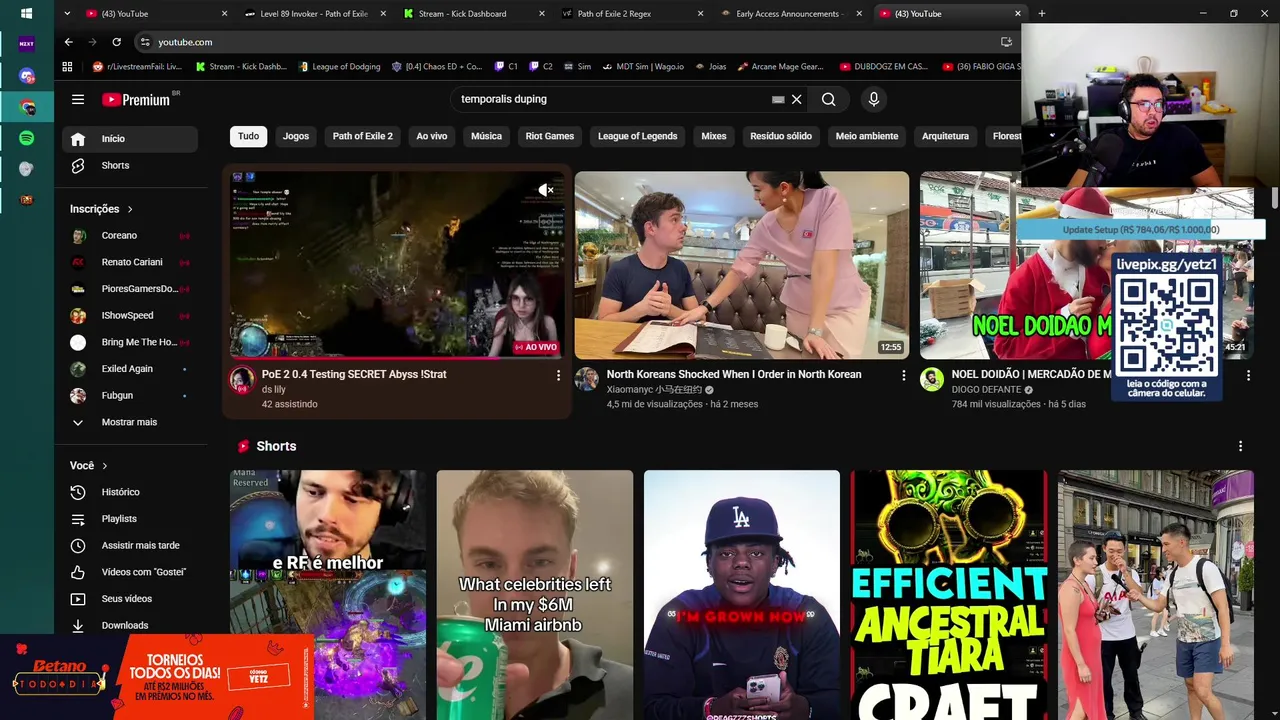The height and width of the screenshot is (720, 1280).
Task: Open options menu for North Koreans video
Action: pos(903,375)
